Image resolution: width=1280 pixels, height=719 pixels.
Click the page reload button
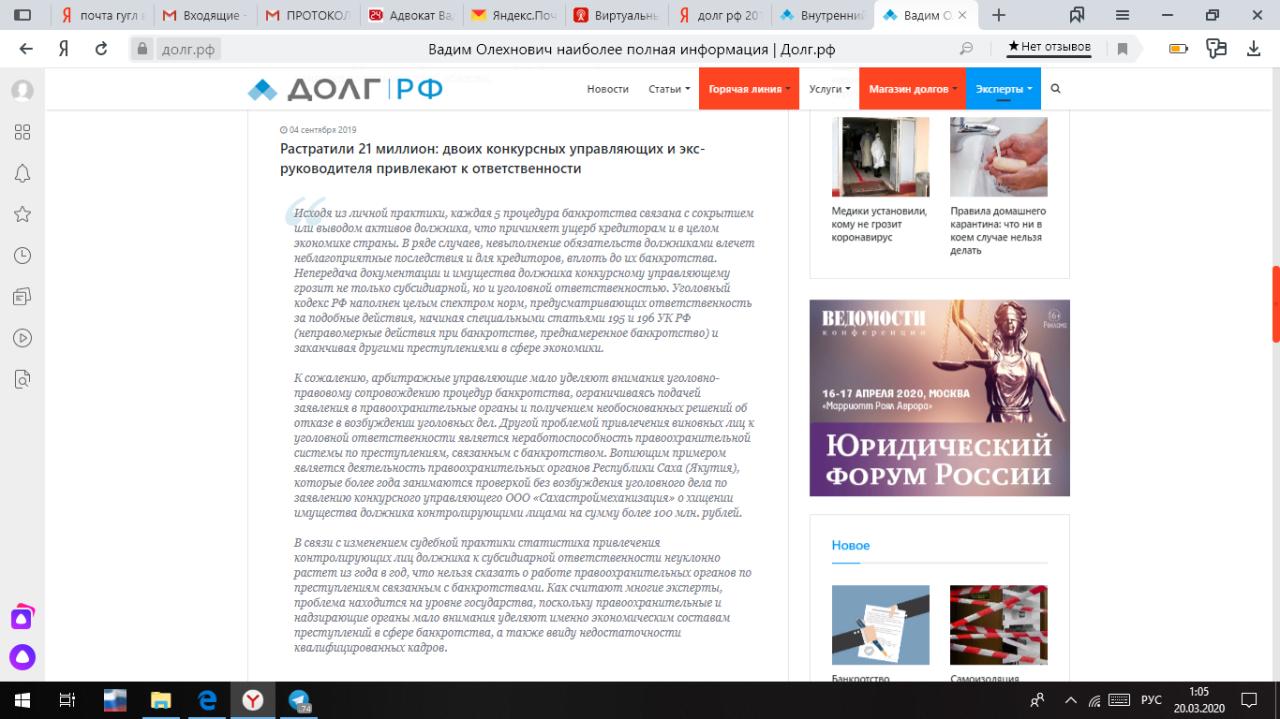101,49
